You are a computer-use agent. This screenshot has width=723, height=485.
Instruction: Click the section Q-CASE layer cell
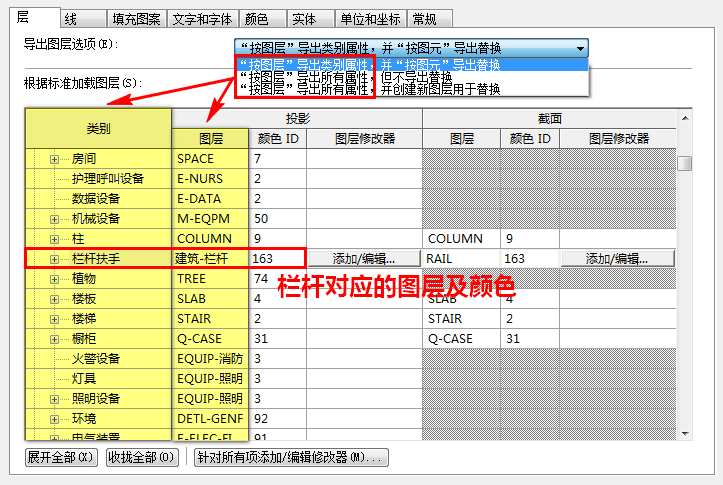(462, 339)
